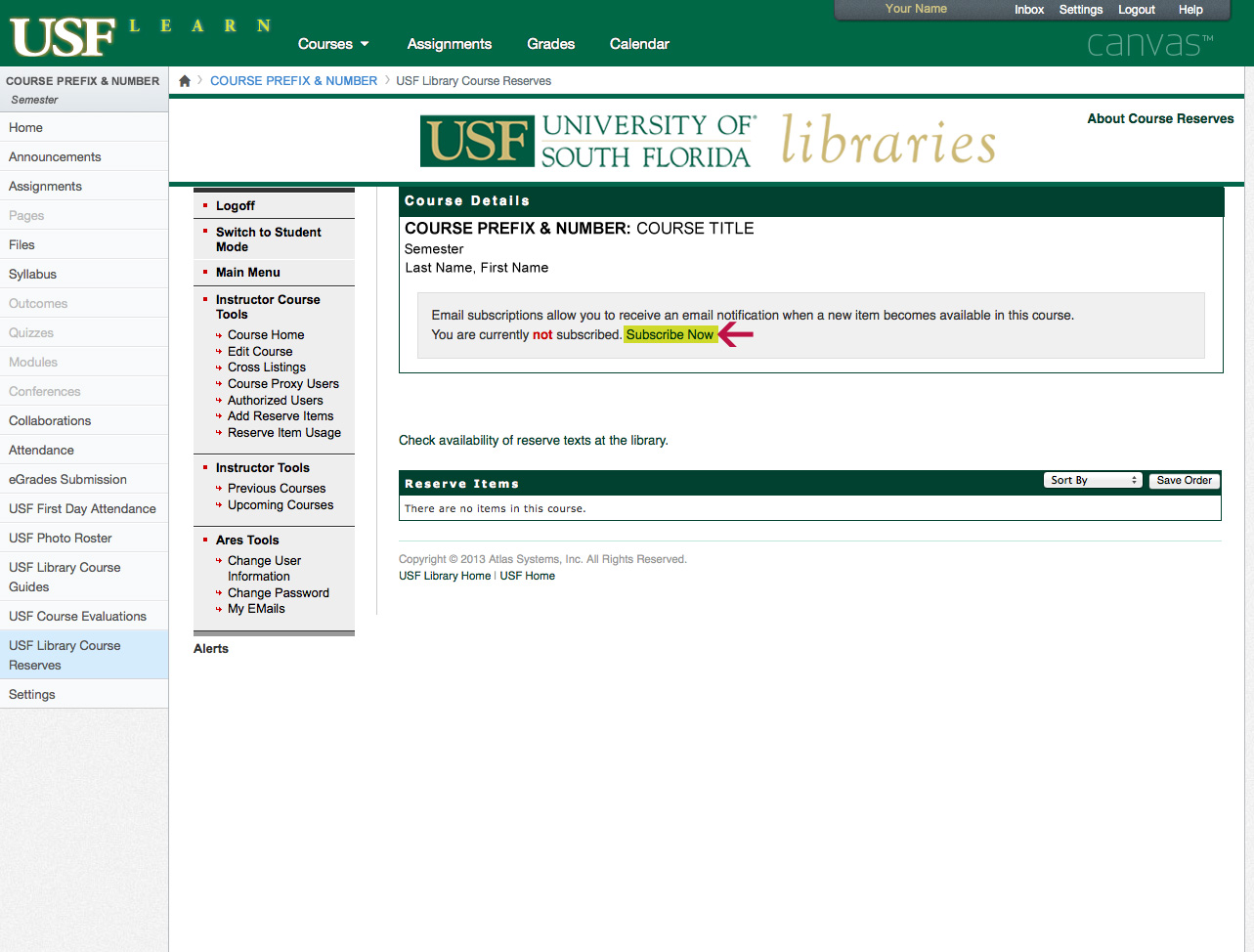Open the Courses dropdown menu
Viewport: 1254px width, 952px height.
pyautogui.click(x=333, y=44)
